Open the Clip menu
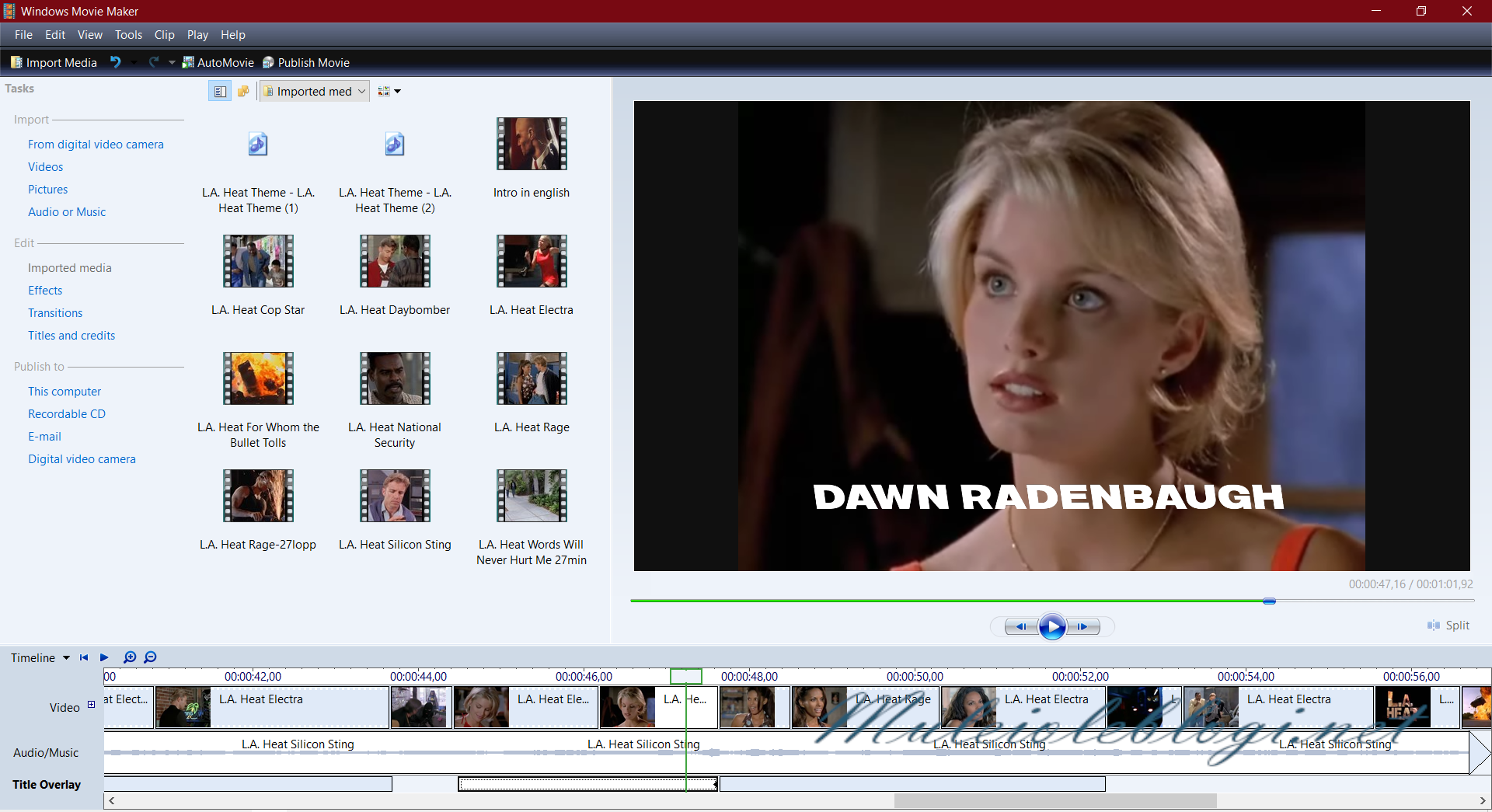The height and width of the screenshot is (812, 1492). (x=164, y=35)
